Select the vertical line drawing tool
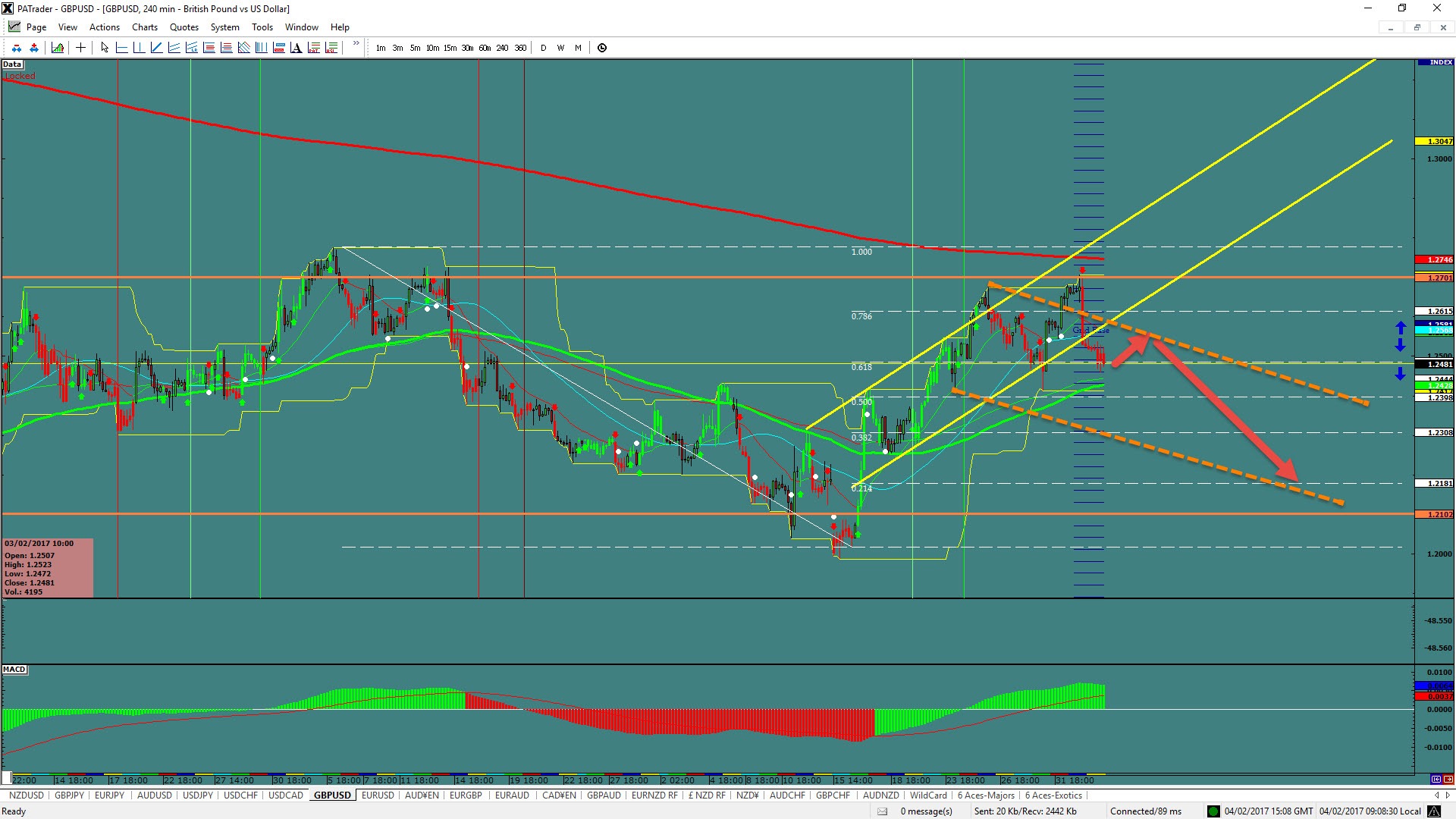 pyautogui.click(x=139, y=48)
